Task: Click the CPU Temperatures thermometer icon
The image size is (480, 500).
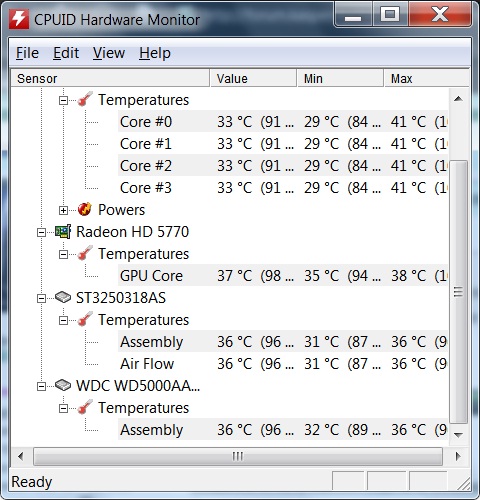Action: click(85, 99)
